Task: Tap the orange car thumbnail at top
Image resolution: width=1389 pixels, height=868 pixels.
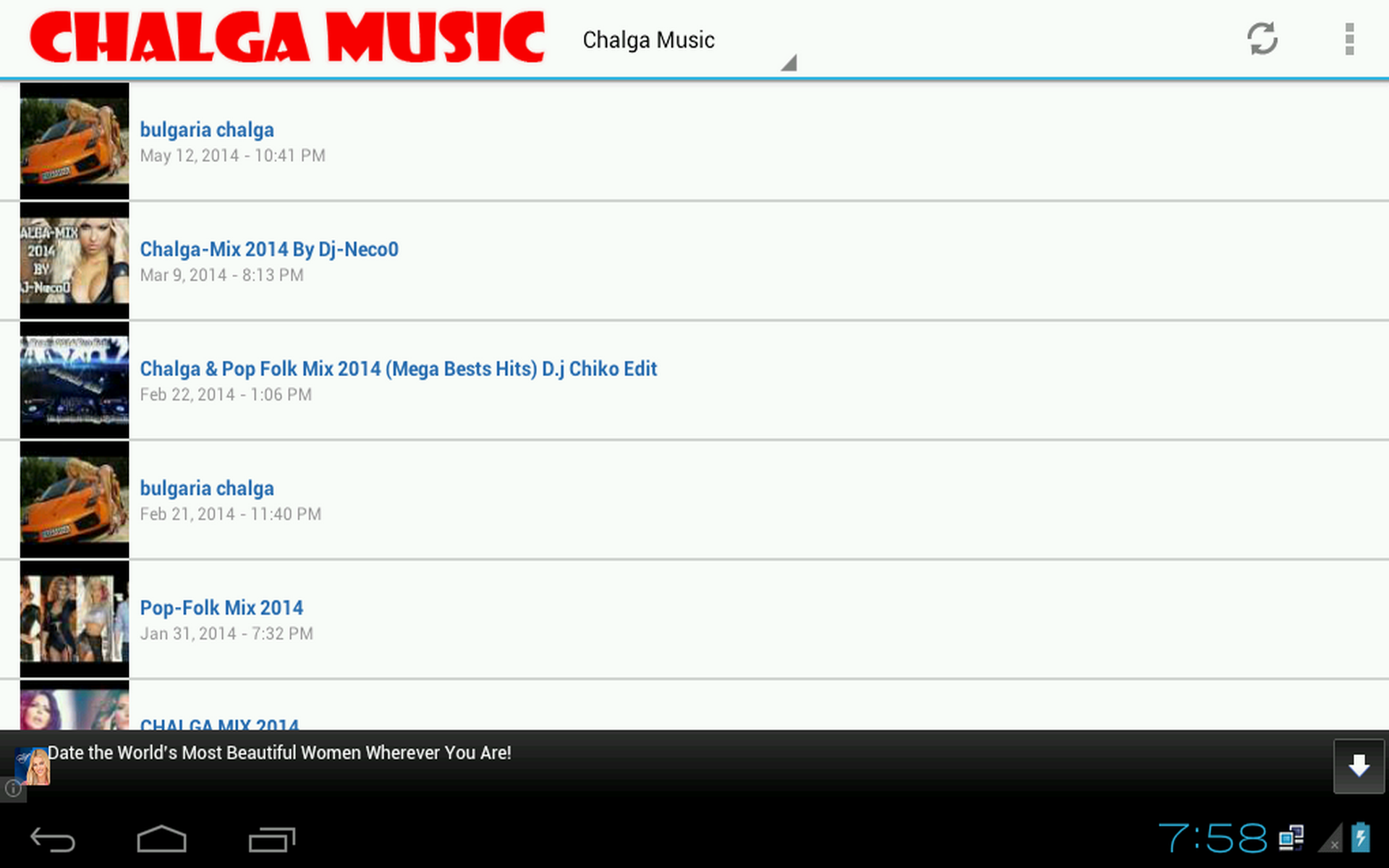Action: 75,141
